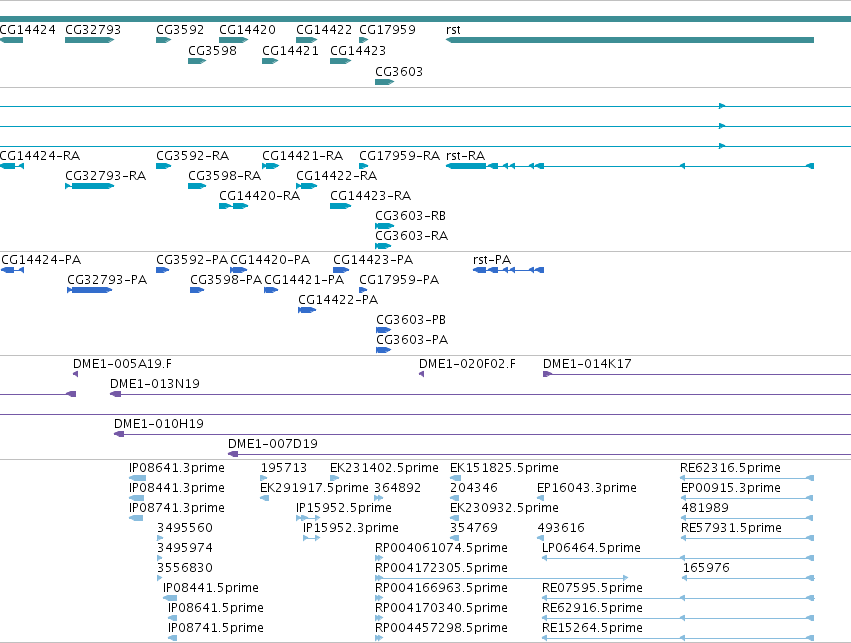Select the CG32793-PA protein label
This screenshot has height=643, width=851.
pos(107,280)
